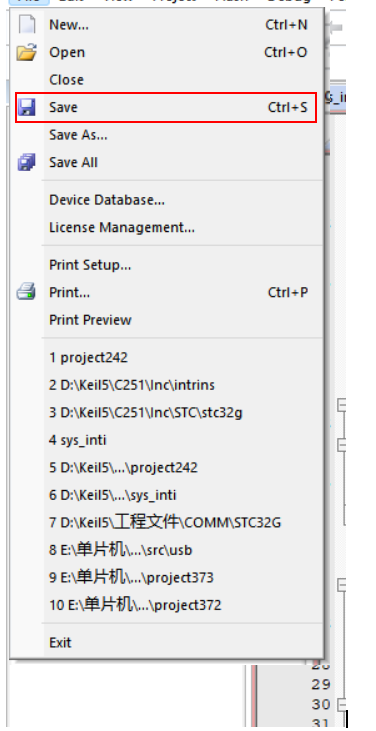Click the New file page icon
This screenshot has width=376, height=731.
click(x=27, y=24)
